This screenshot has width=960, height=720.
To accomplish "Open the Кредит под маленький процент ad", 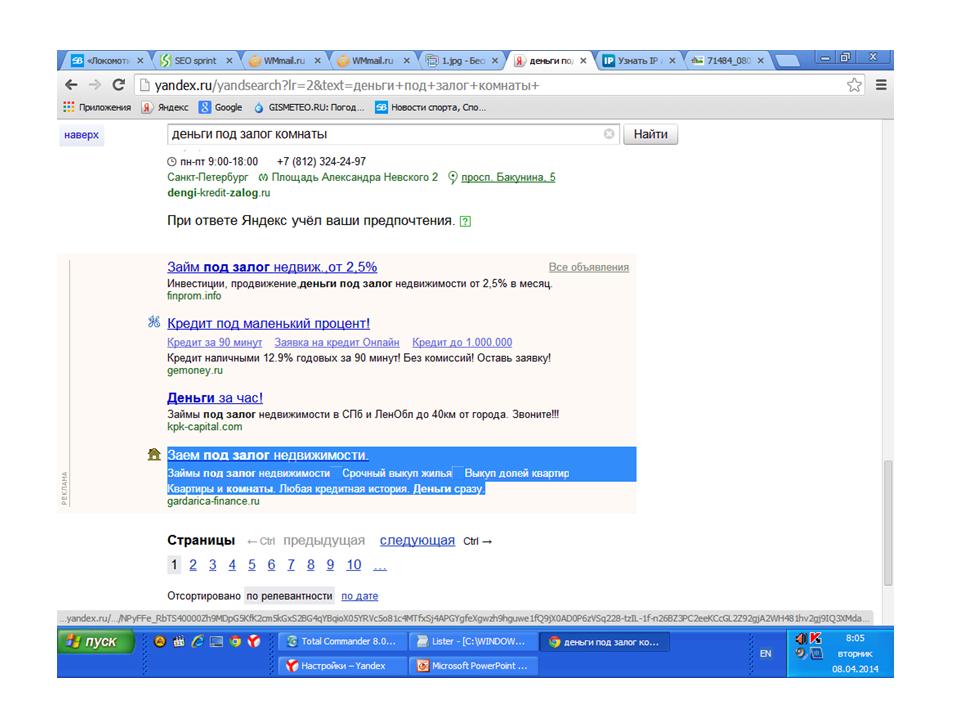I will (268, 323).
